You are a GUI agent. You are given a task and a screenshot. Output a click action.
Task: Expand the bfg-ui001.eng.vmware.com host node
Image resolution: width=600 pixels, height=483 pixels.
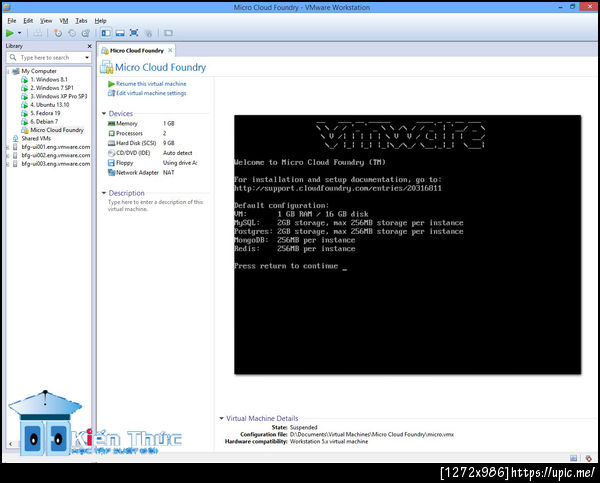(x=8, y=147)
